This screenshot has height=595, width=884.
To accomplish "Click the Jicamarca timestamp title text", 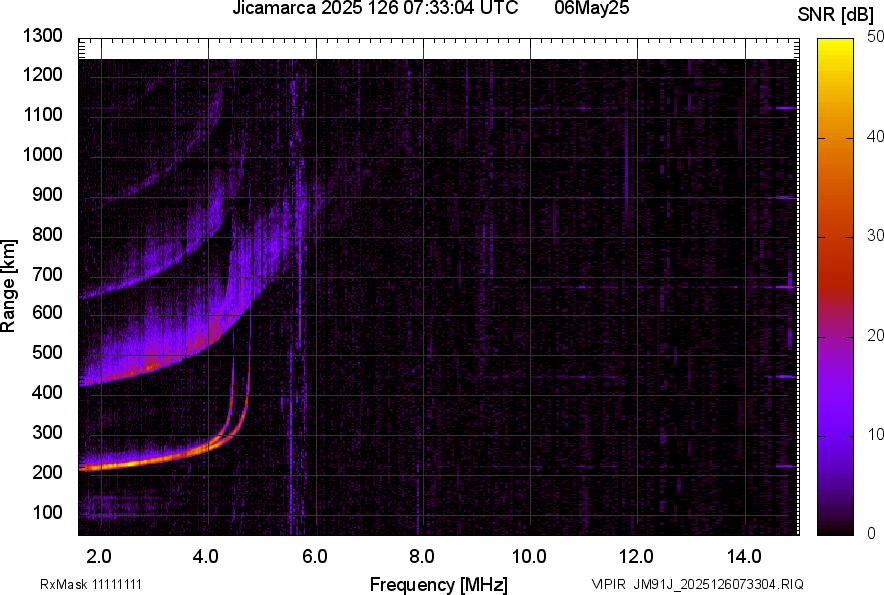I will pos(375,9).
